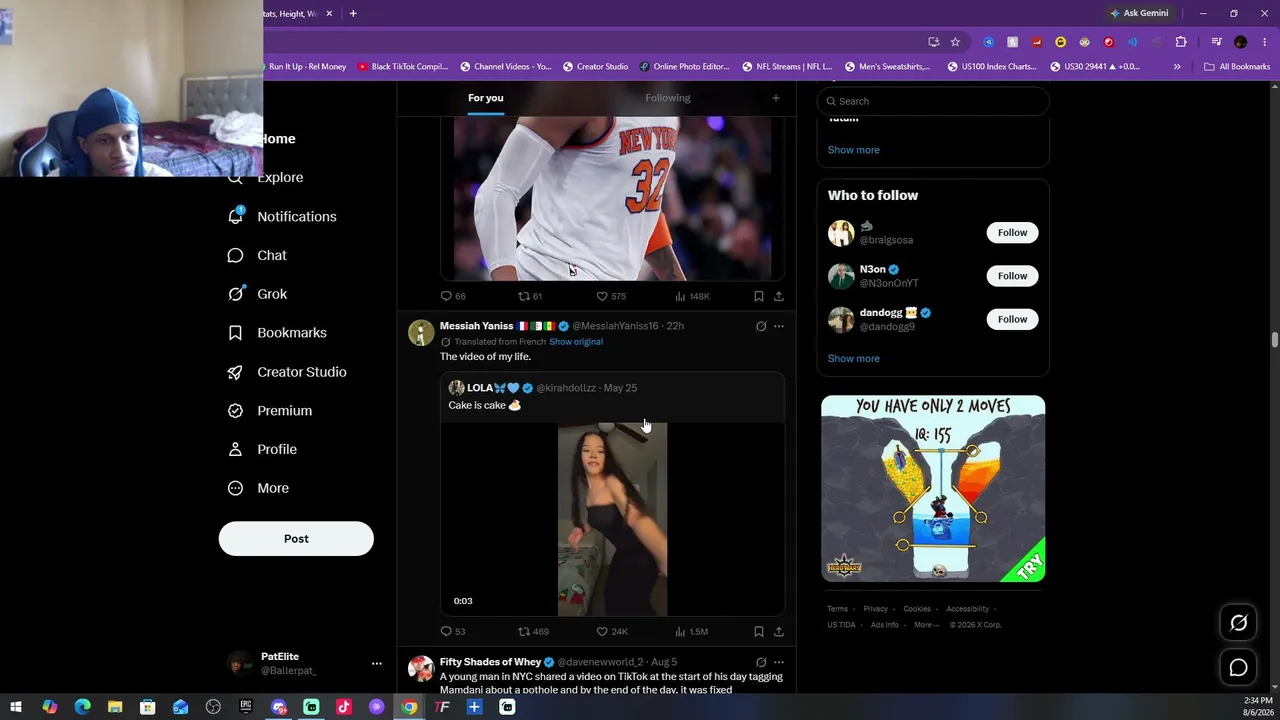Image resolution: width=1280 pixels, height=720 pixels.
Task: Open the floating Grok button at bottom right
Action: pos(1238,623)
